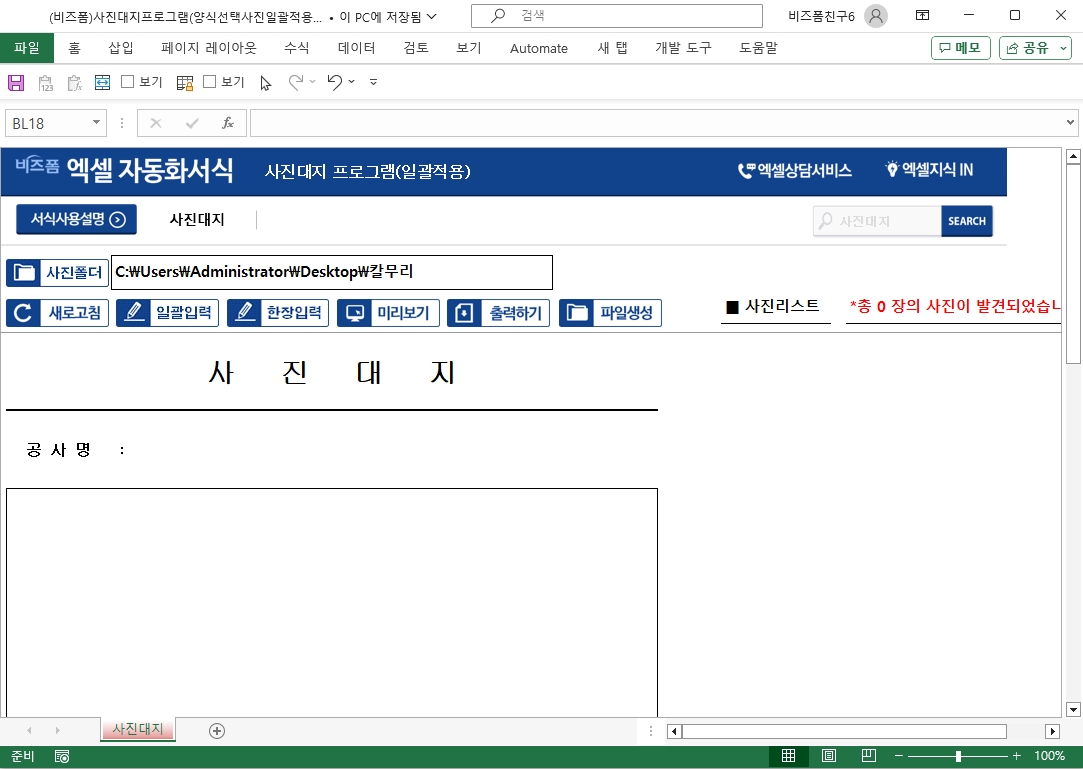The width and height of the screenshot is (1083, 769).
Task: Click macro record icon in status bar
Action: click(x=61, y=757)
